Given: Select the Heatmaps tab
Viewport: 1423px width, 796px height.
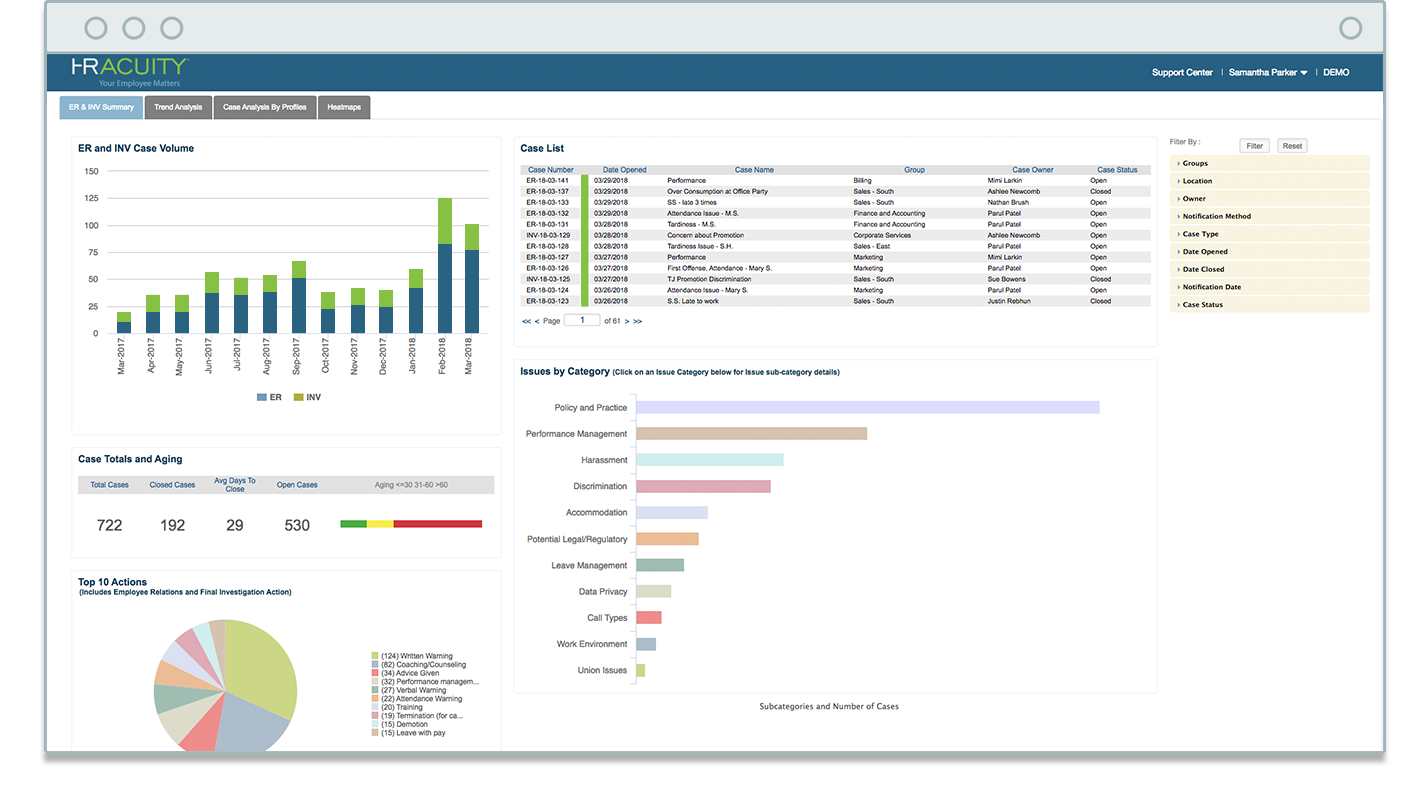Looking at the screenshot, I should [x=344, y=107].
